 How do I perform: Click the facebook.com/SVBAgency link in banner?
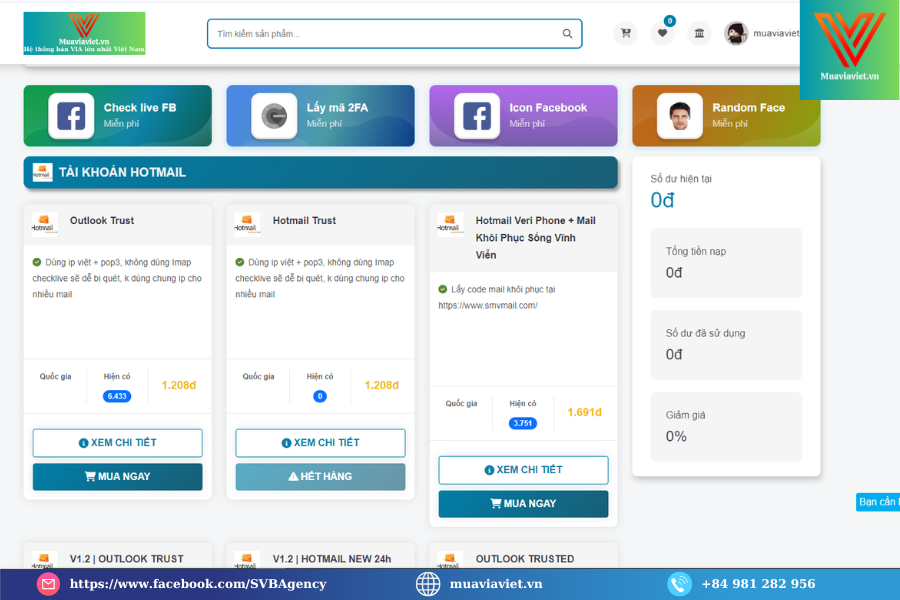[x=198, y=584]
